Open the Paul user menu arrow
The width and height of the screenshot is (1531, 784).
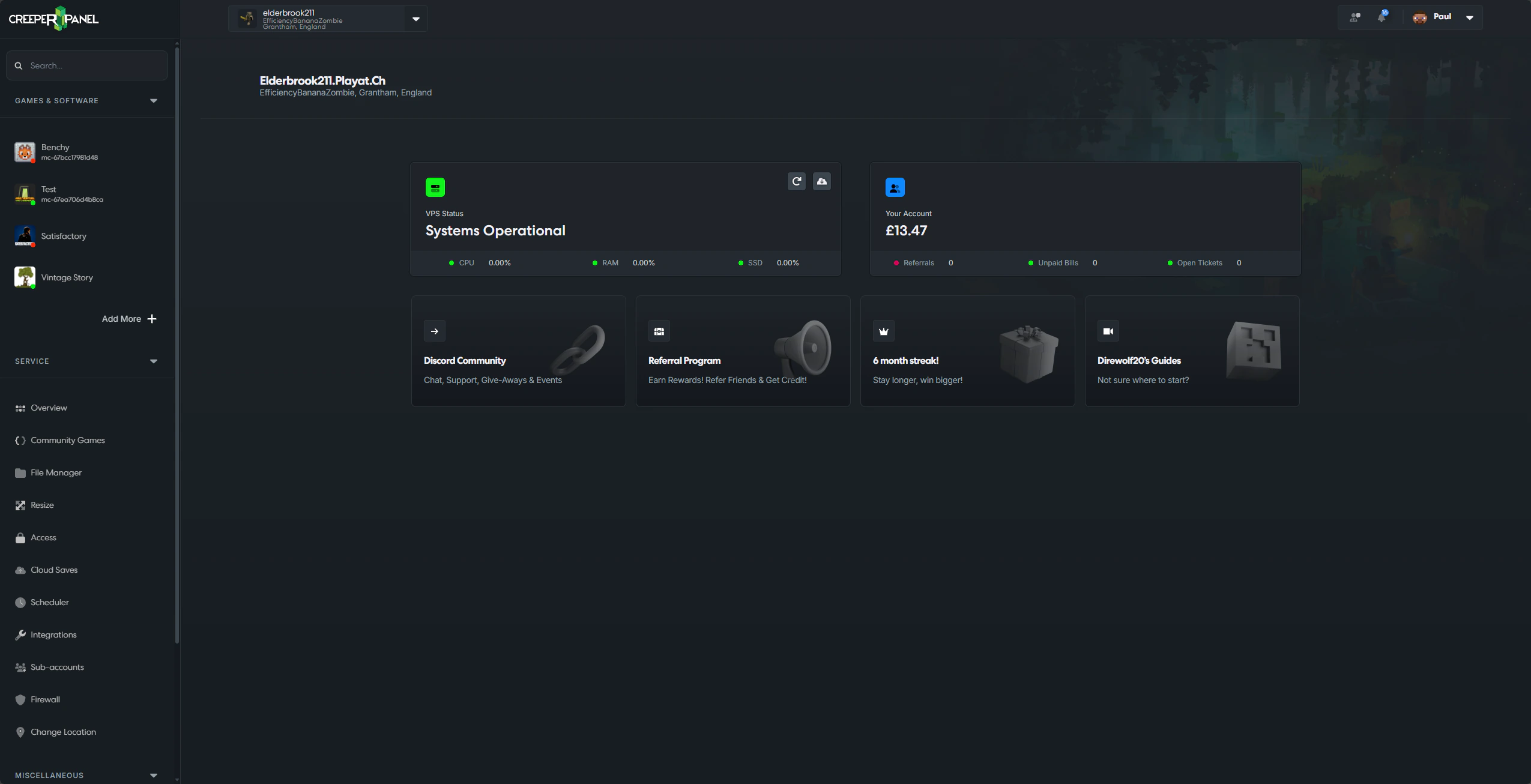tap(1470, 17)
